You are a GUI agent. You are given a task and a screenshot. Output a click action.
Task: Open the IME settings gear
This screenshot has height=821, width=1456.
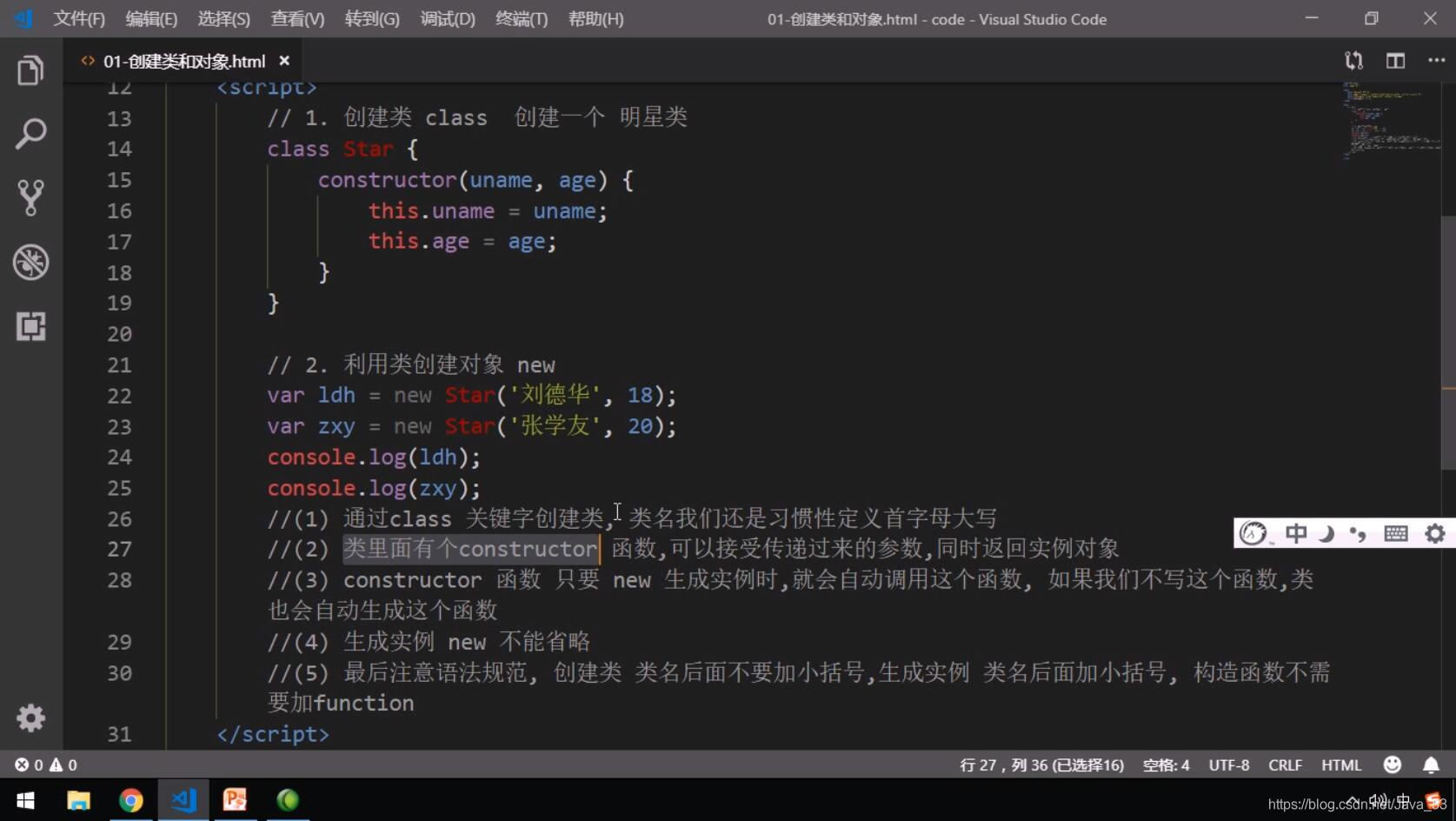[x=1435, y=533]
